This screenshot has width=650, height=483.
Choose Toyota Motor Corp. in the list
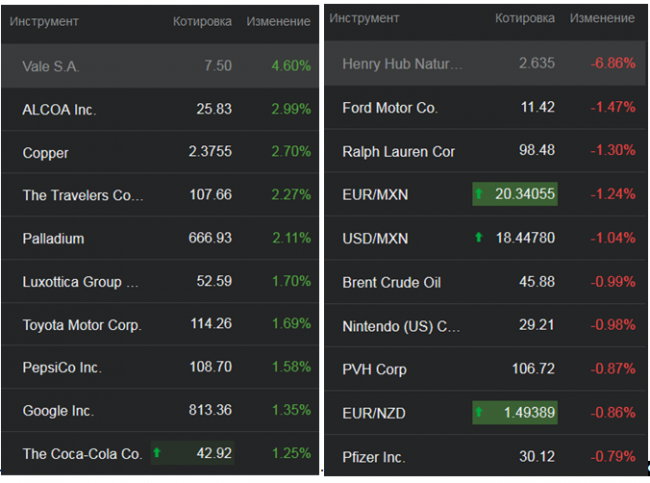[82, 325]
